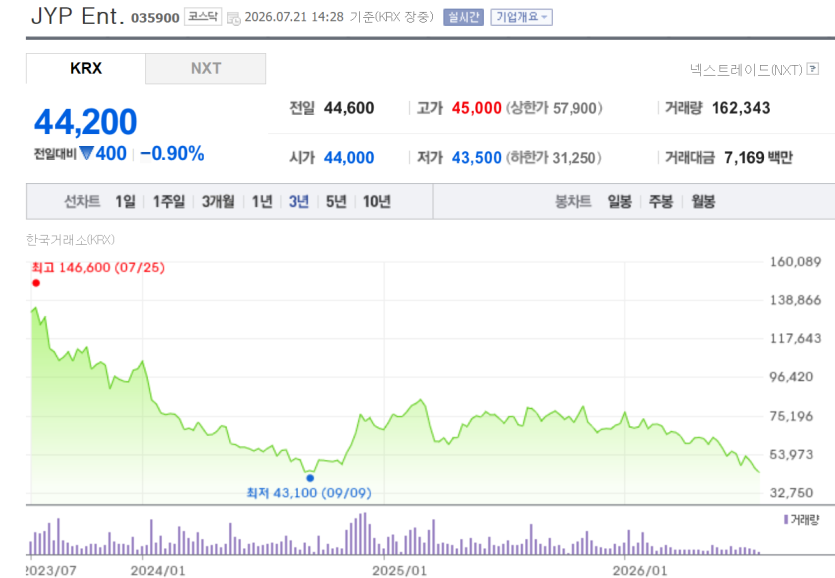Click the 2025/01 x-axis label

coord(399,571)
